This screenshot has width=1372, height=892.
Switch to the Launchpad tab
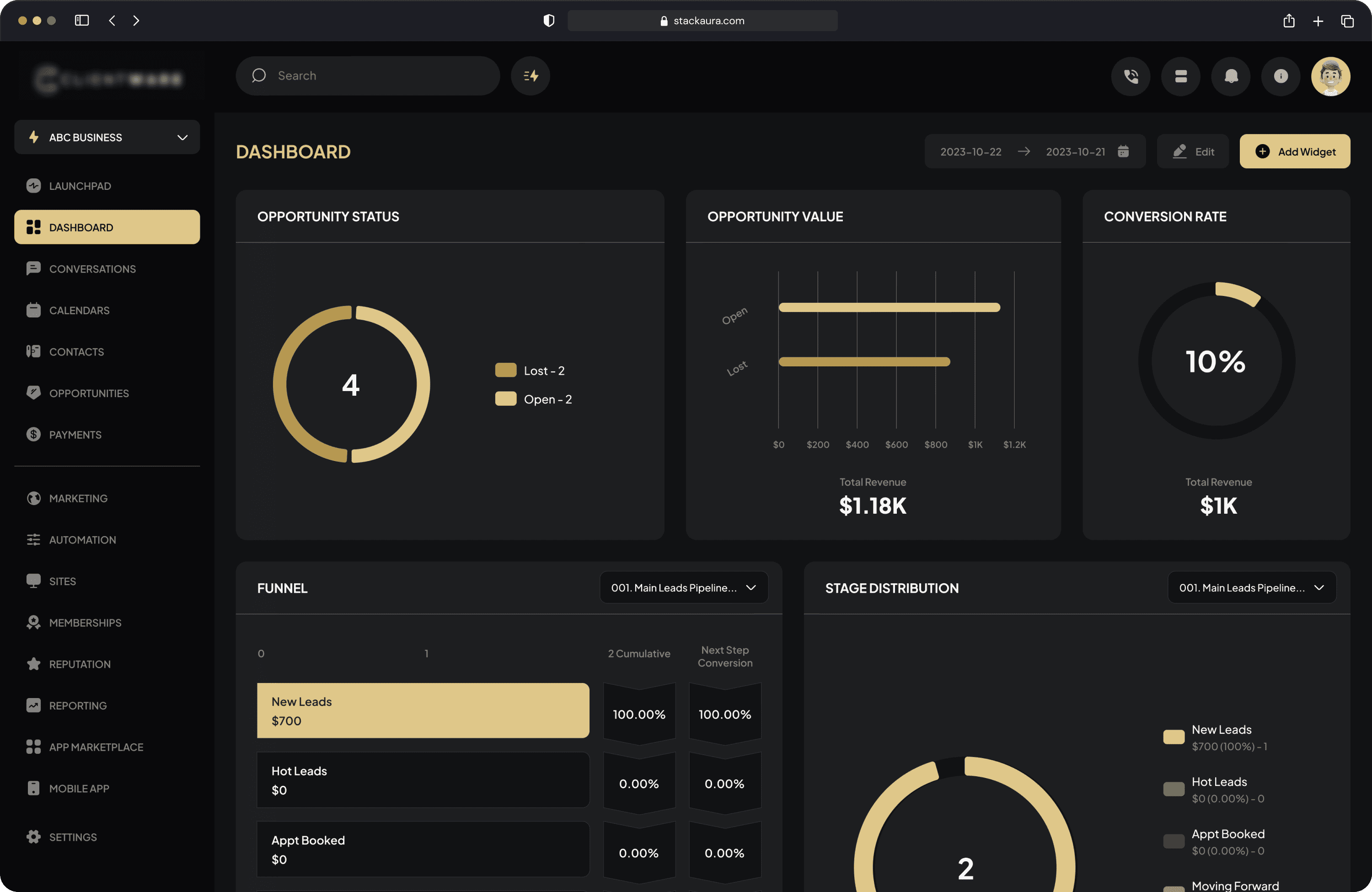pos(80,186)
